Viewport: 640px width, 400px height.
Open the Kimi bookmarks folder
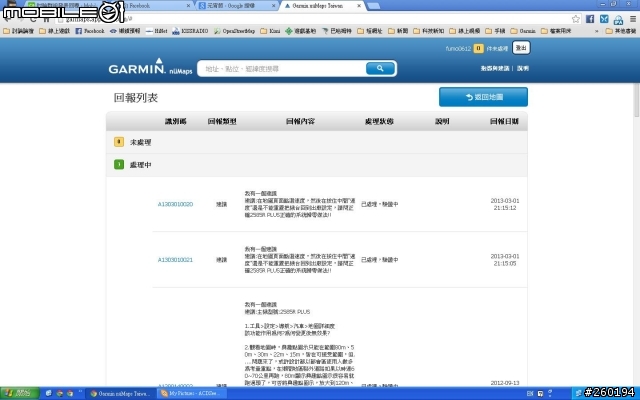[x=270, y=31]
